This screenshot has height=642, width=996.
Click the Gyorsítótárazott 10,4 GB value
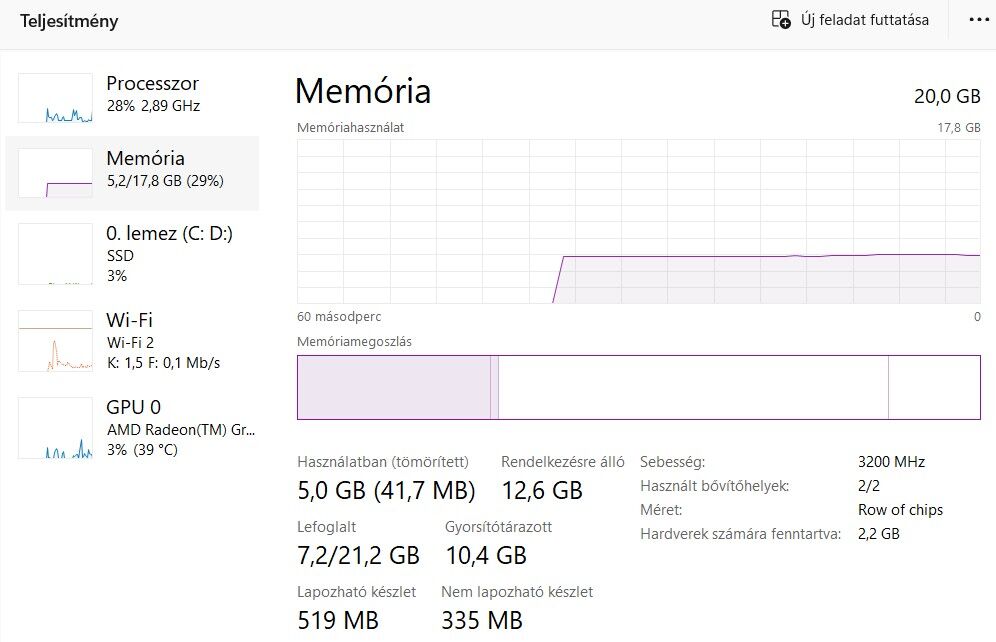485,555
